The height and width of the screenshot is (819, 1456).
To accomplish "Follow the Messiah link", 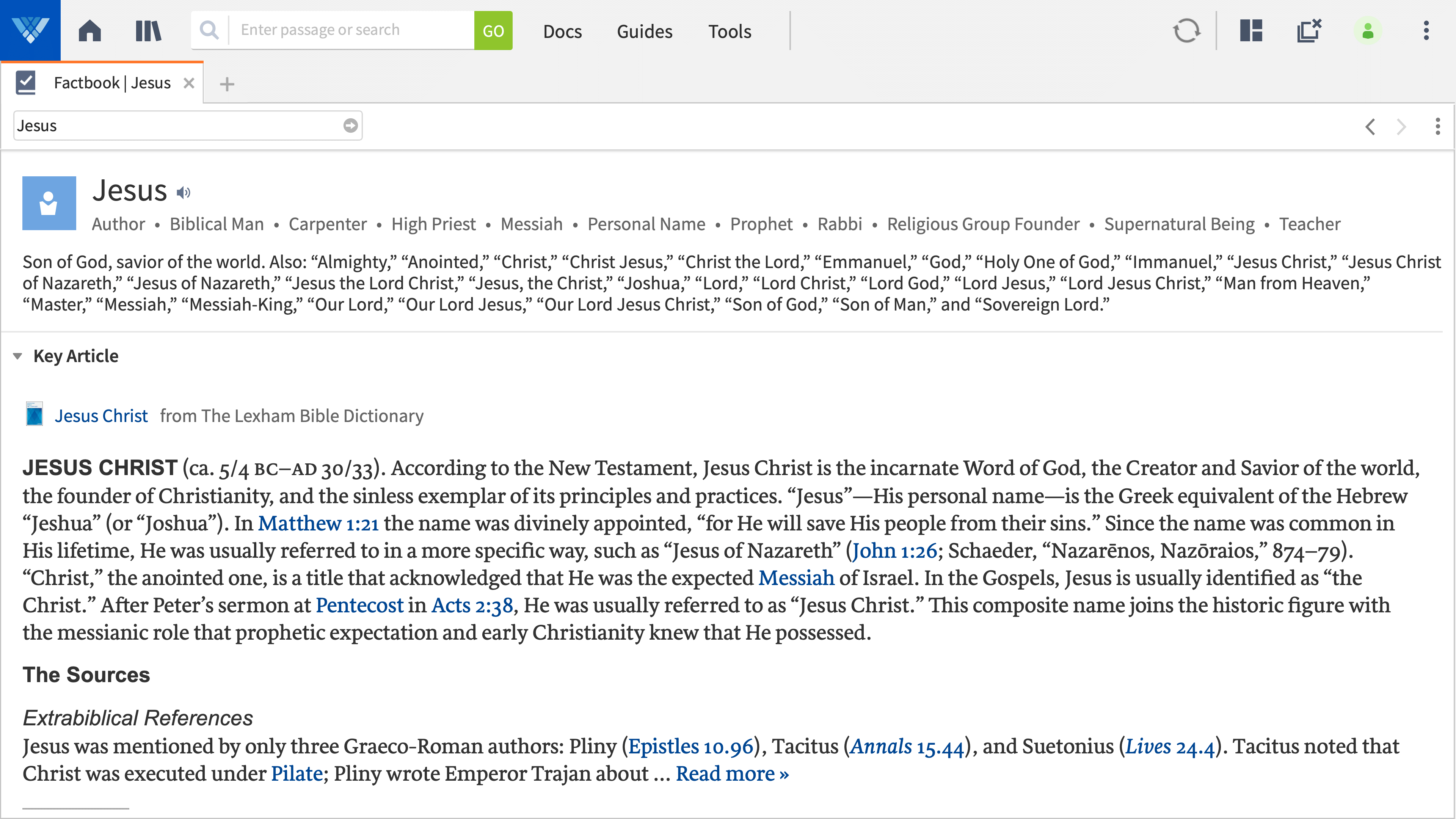I will coord(796,577).
